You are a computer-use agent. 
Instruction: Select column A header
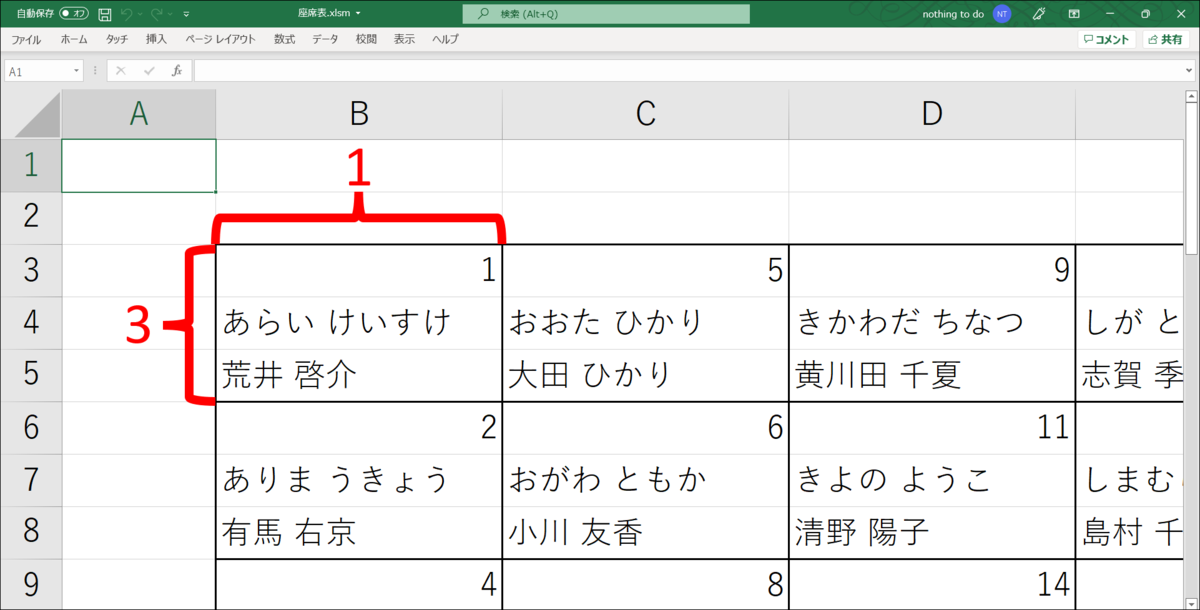(139, 114)
